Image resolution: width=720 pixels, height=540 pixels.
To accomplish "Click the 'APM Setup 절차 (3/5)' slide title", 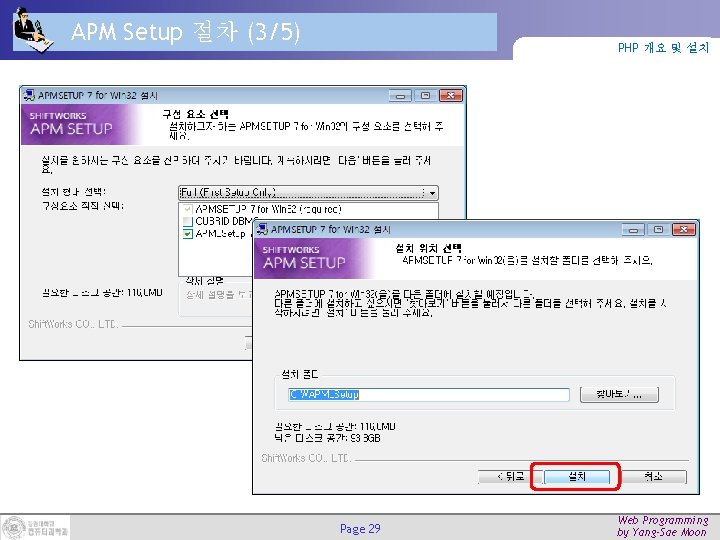I will click(186, 32).
